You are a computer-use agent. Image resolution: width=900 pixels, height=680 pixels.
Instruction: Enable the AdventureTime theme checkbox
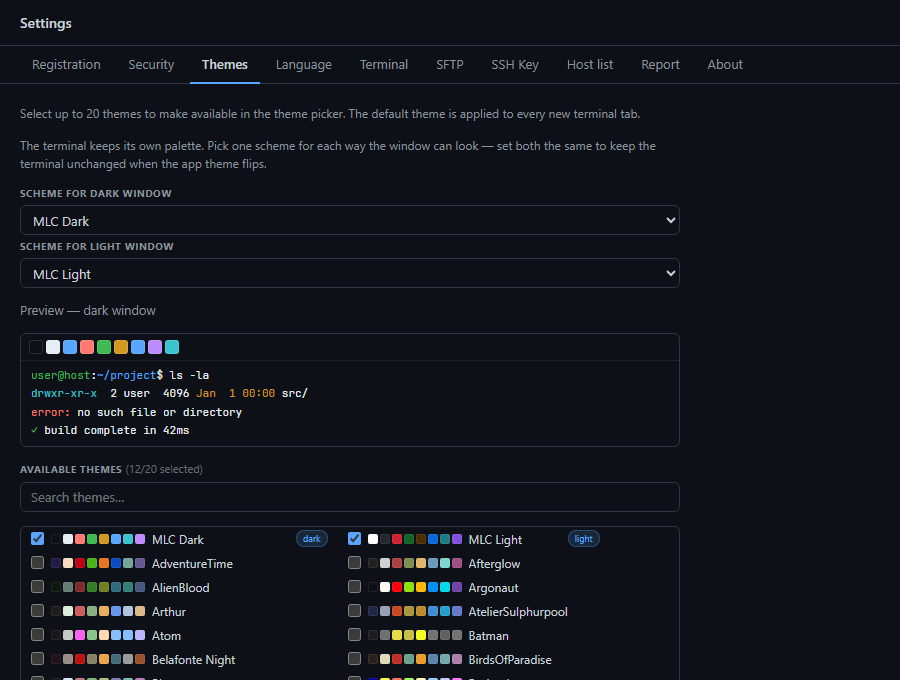coord(37,563)
